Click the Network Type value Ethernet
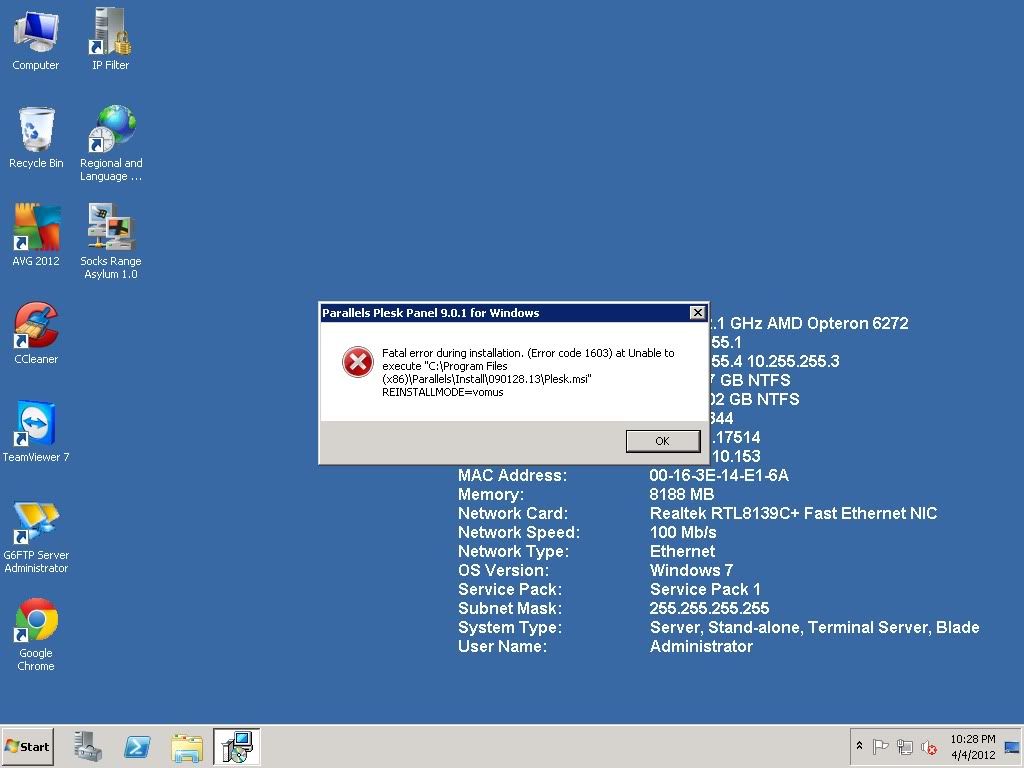The height and width of the screenshot is (768, 1024). coord(682,551)
